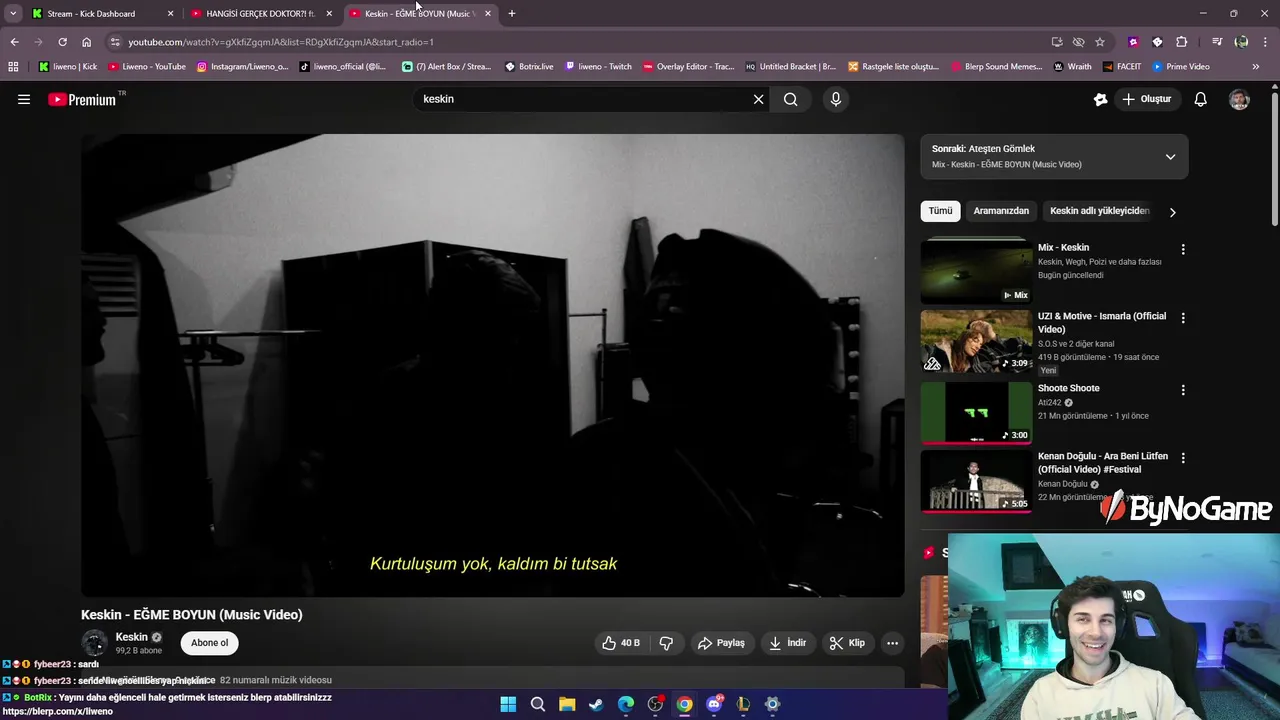
Task: Select the Aramanızdan filter chip
Action: pos(1001,211)
